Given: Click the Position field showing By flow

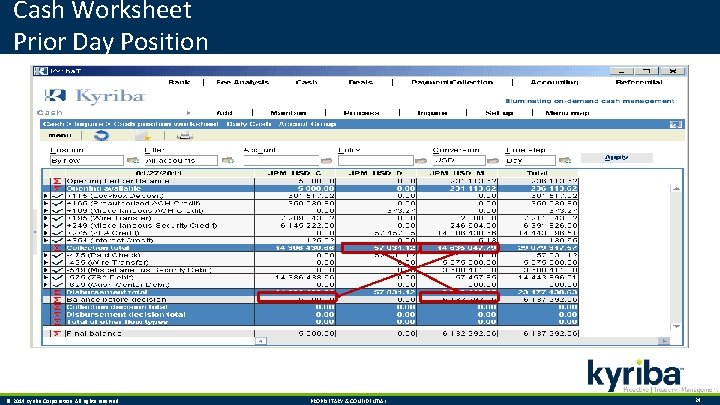Looking at the screenshot, I should (x=87, y=160).
